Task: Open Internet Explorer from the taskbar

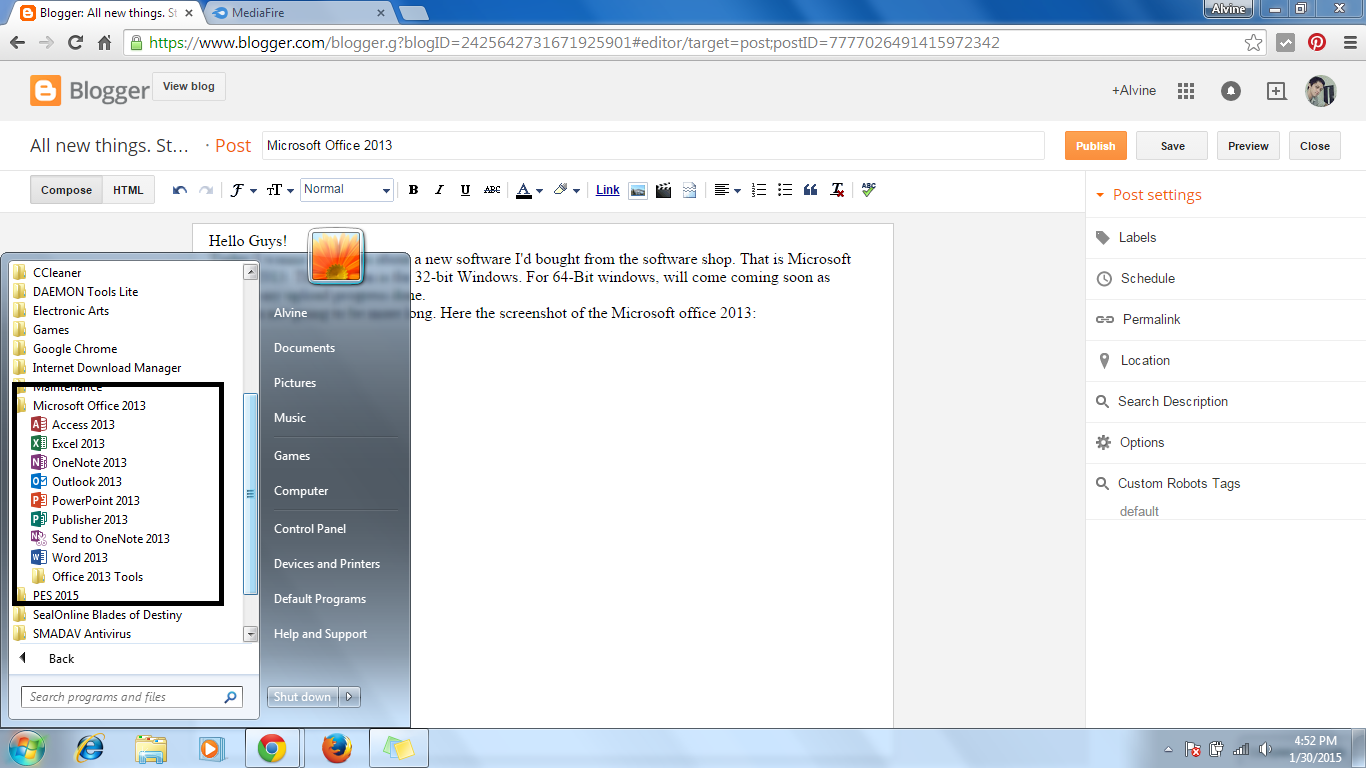Action: (91, 748)
